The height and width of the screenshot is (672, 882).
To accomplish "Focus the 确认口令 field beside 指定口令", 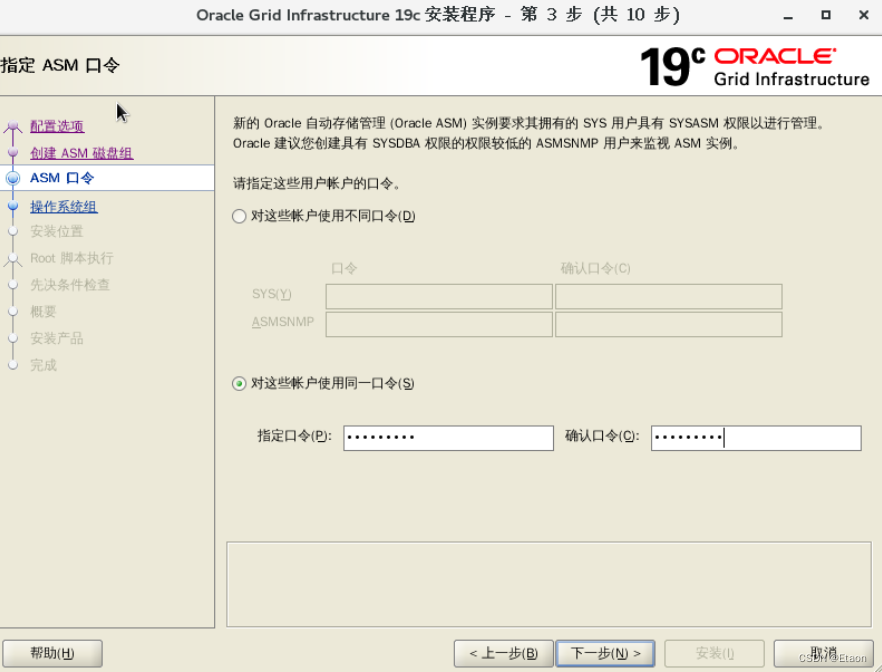I will [x=756, y=438].
